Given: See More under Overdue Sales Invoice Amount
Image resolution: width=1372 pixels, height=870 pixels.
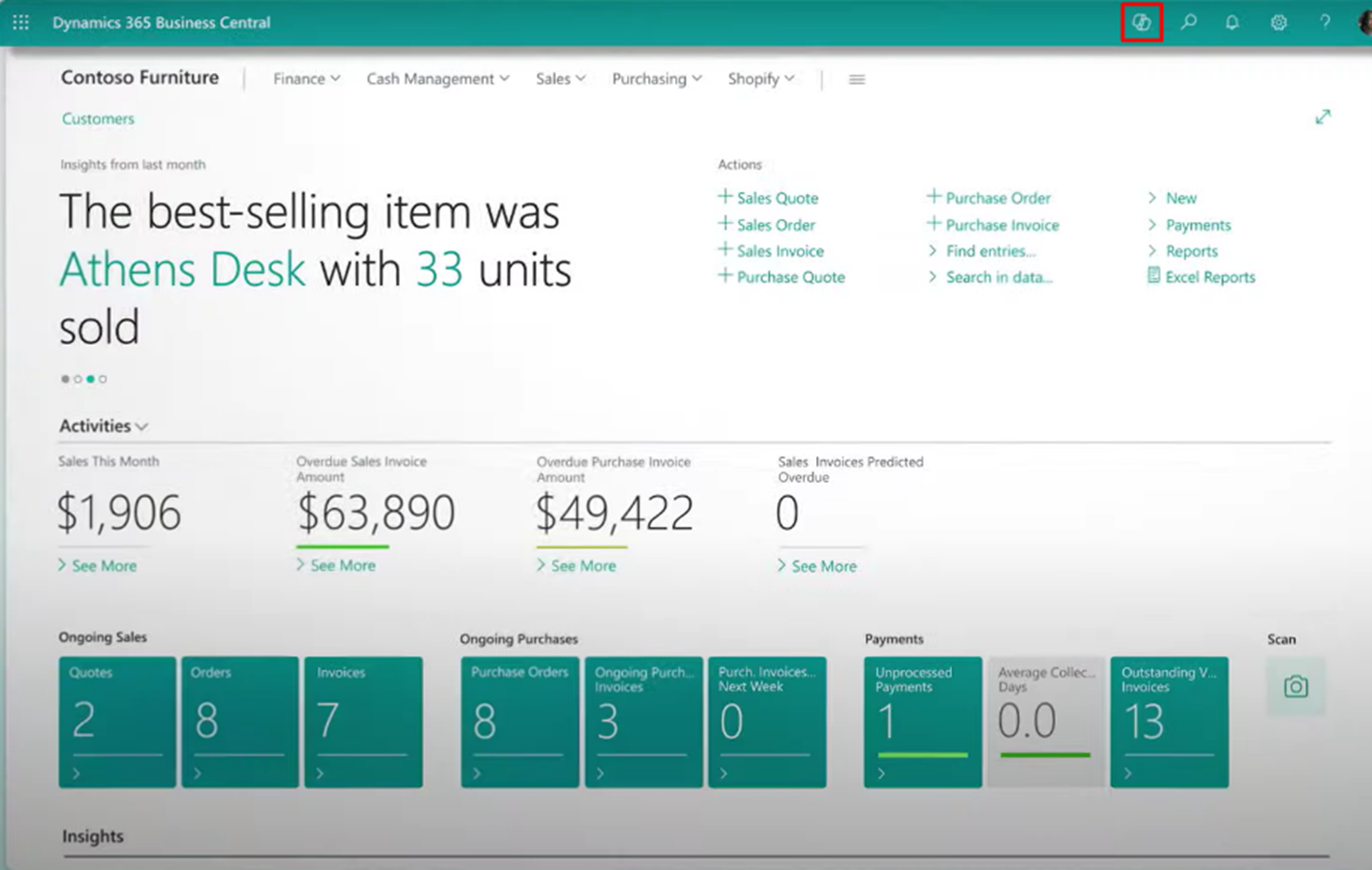Looking at the screenshot, I should click(x=336, y=566).
